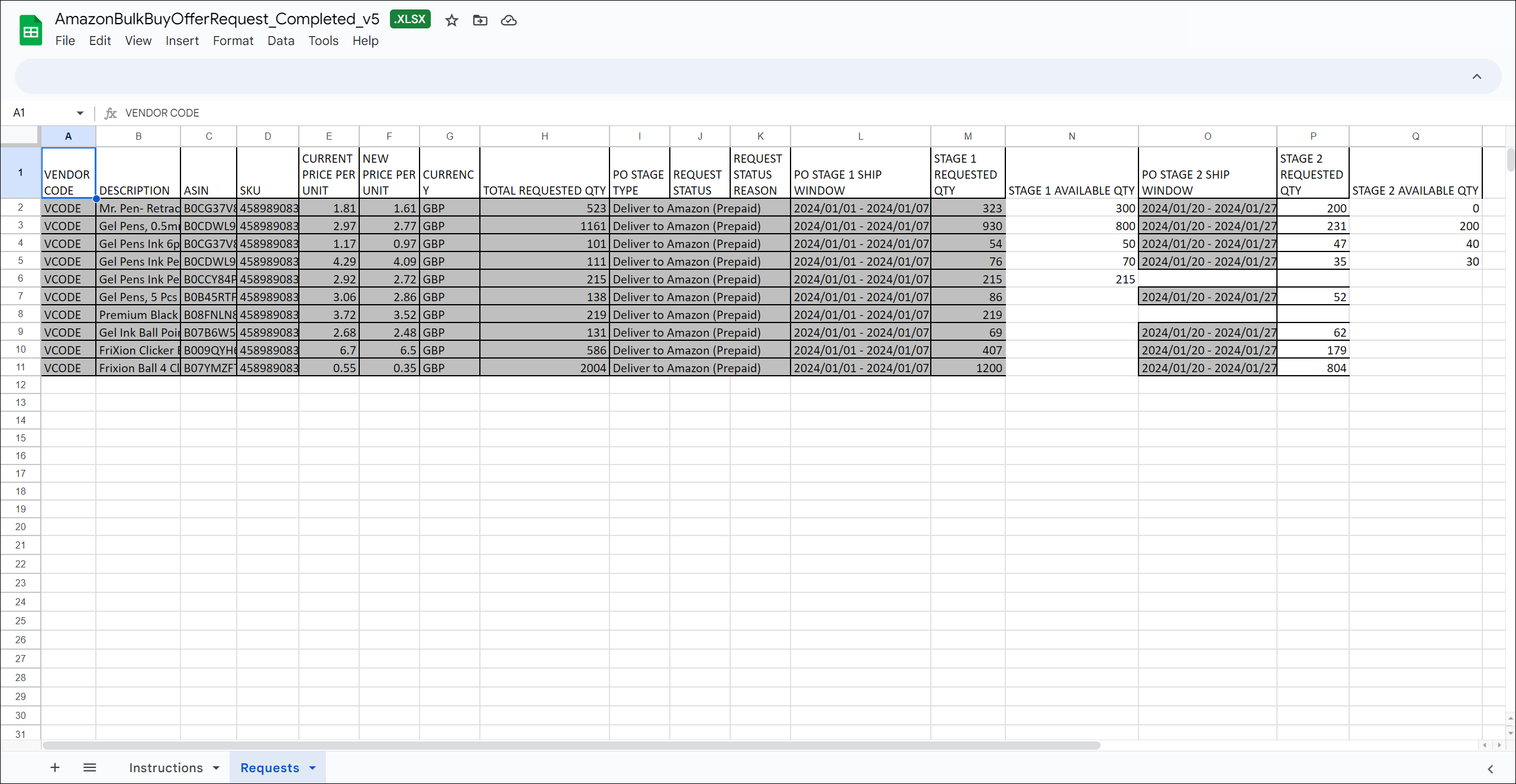Open the Format menu
This screenshot has width=1516, height=784.
point(233,41)
